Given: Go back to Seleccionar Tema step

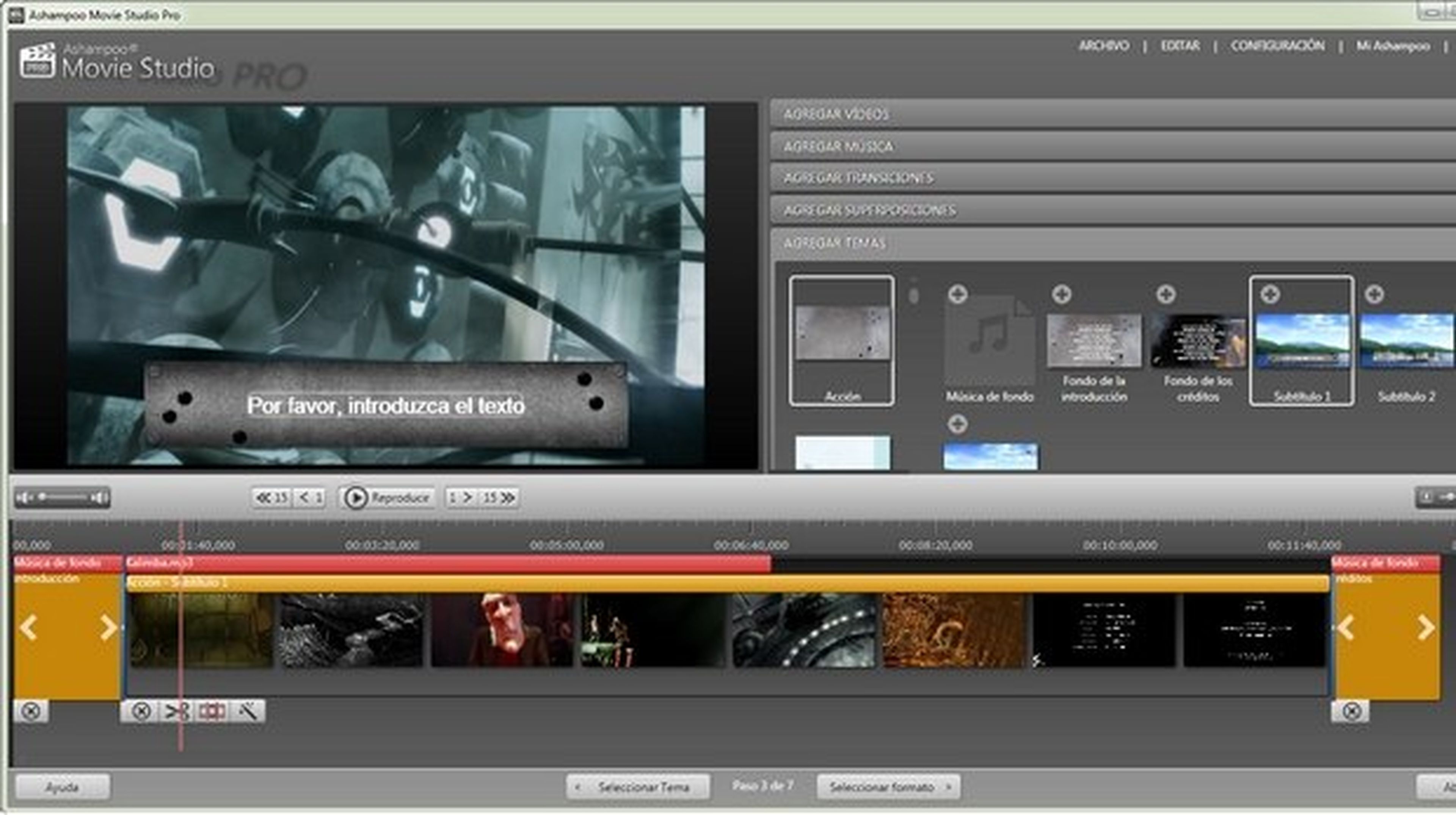Looking at the screenshot, I should (638, 787).
